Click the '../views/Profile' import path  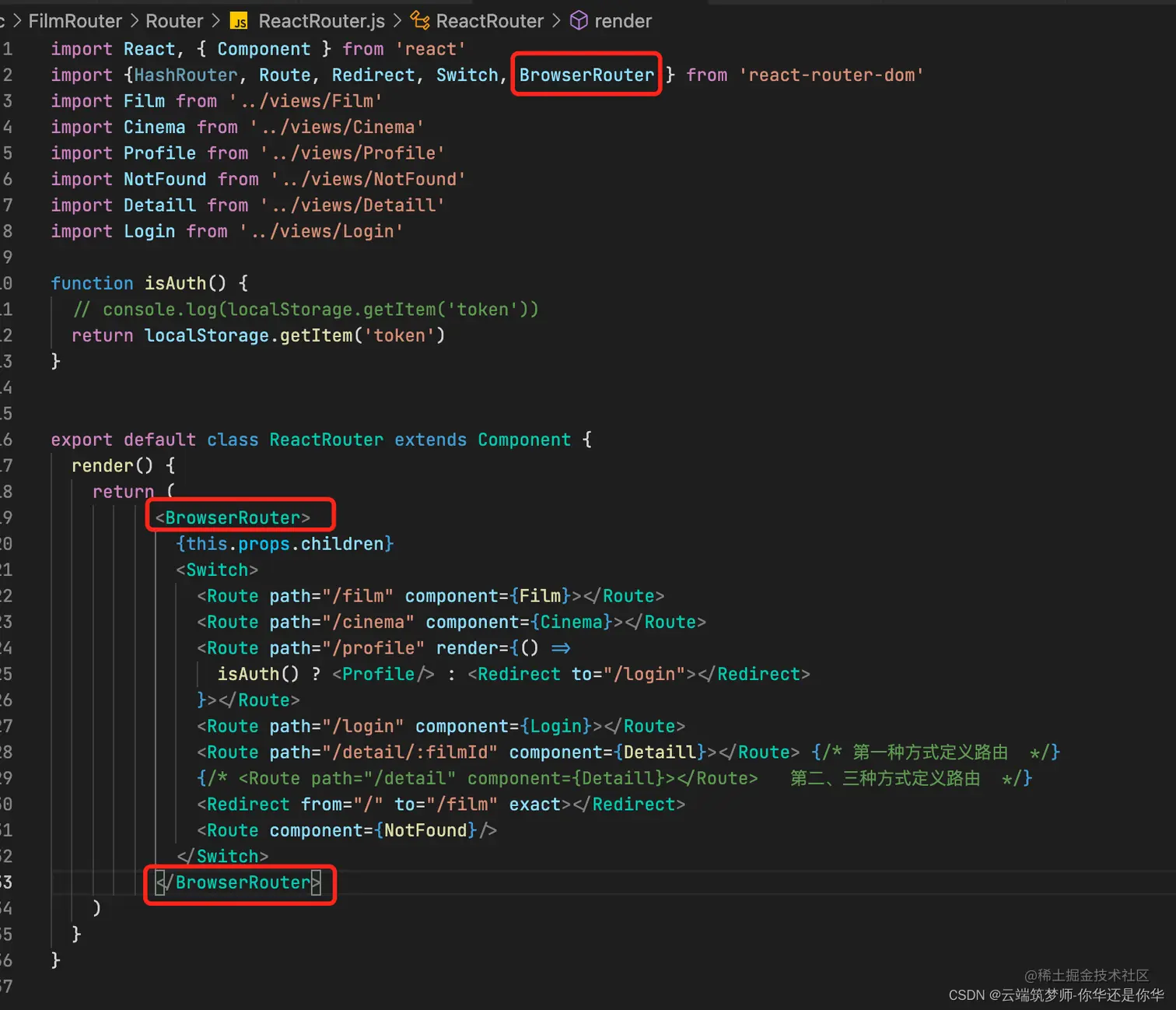click(352, 153)
